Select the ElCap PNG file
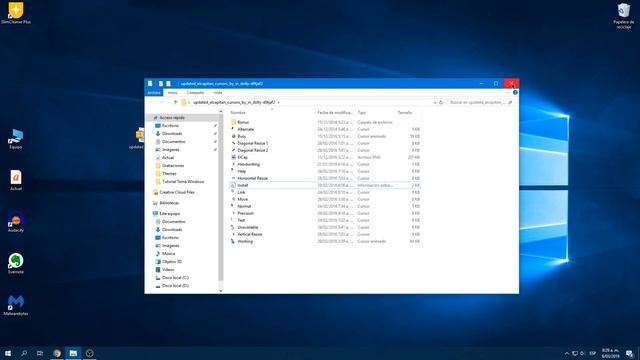 pyautogui.click(x=242, y=157)
